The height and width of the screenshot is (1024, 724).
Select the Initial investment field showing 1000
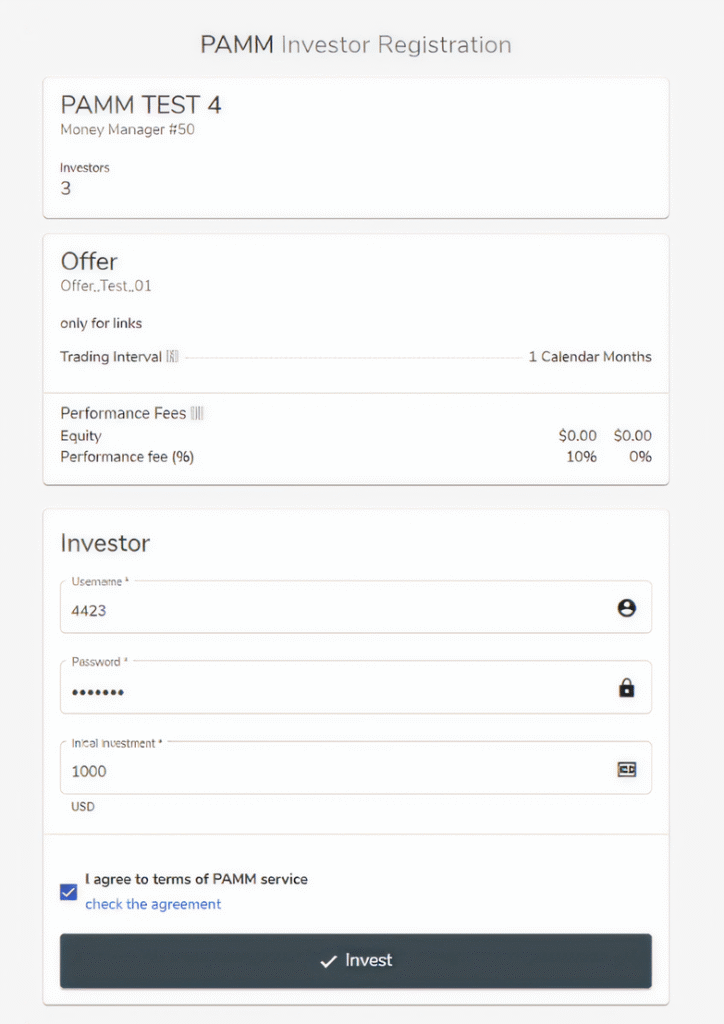click(330, 771)
